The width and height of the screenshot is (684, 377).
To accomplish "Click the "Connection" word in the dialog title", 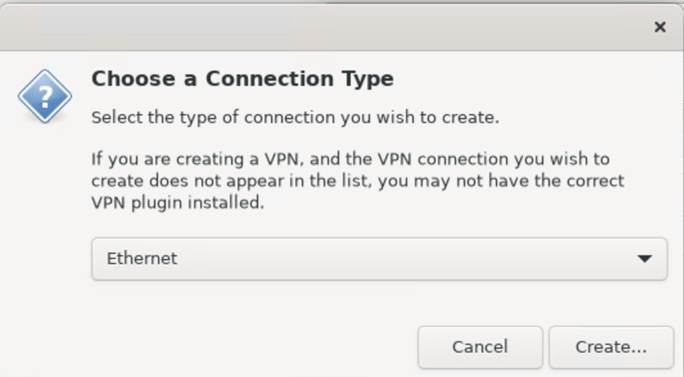I will click(270, 79).
